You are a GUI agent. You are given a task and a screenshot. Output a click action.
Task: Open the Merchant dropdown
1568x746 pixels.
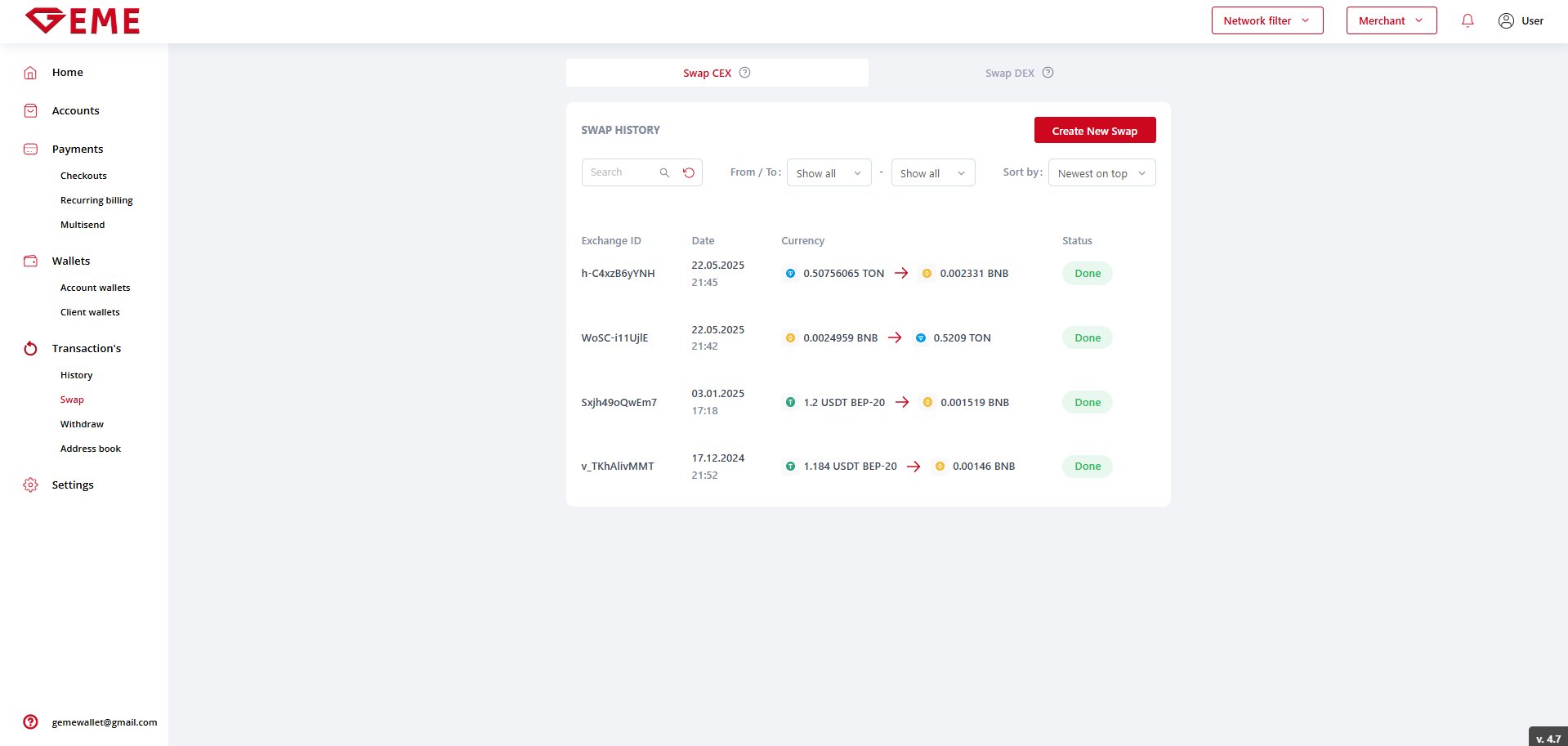1391,21
